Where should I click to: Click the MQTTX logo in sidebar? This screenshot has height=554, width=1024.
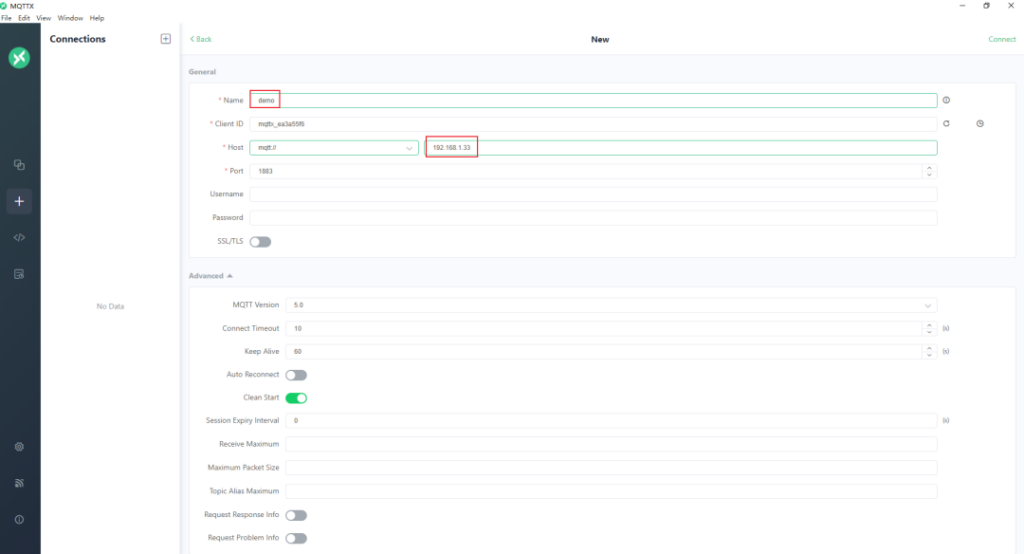click(x=19, y=57)
